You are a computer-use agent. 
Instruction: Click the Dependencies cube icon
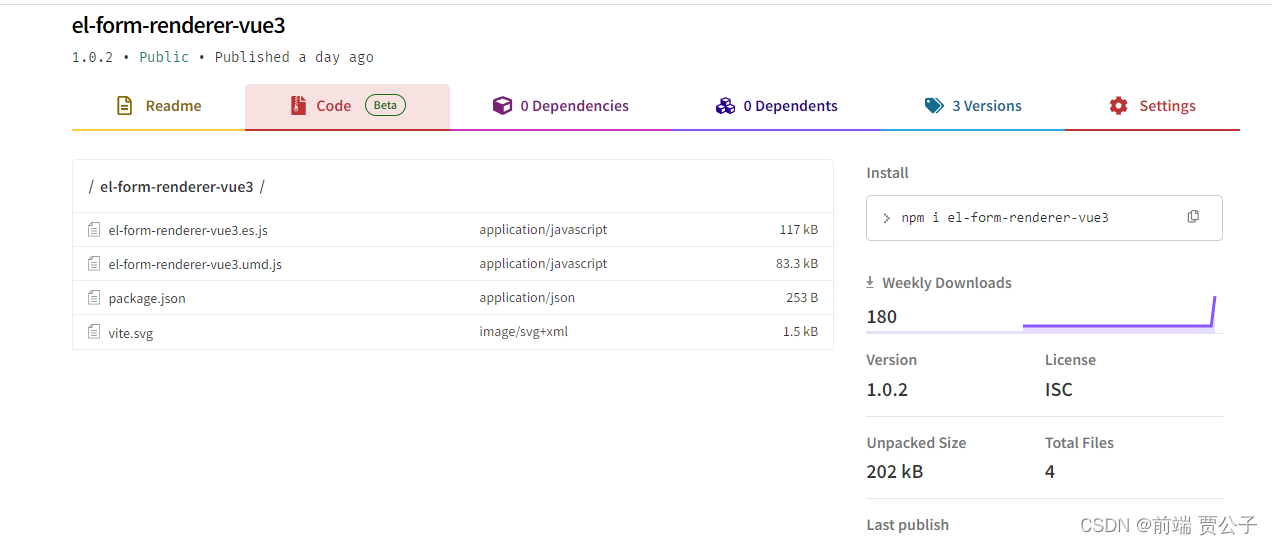(502, 106)
